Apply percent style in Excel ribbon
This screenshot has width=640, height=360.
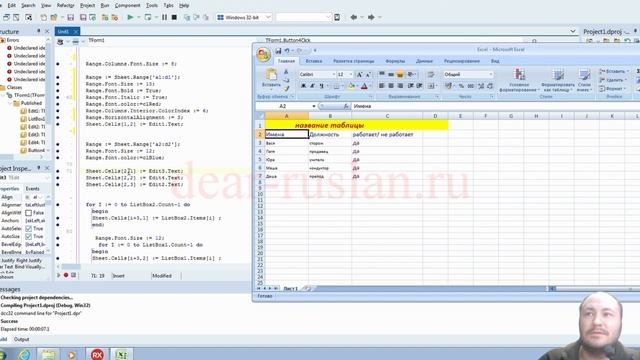point(461,86)
